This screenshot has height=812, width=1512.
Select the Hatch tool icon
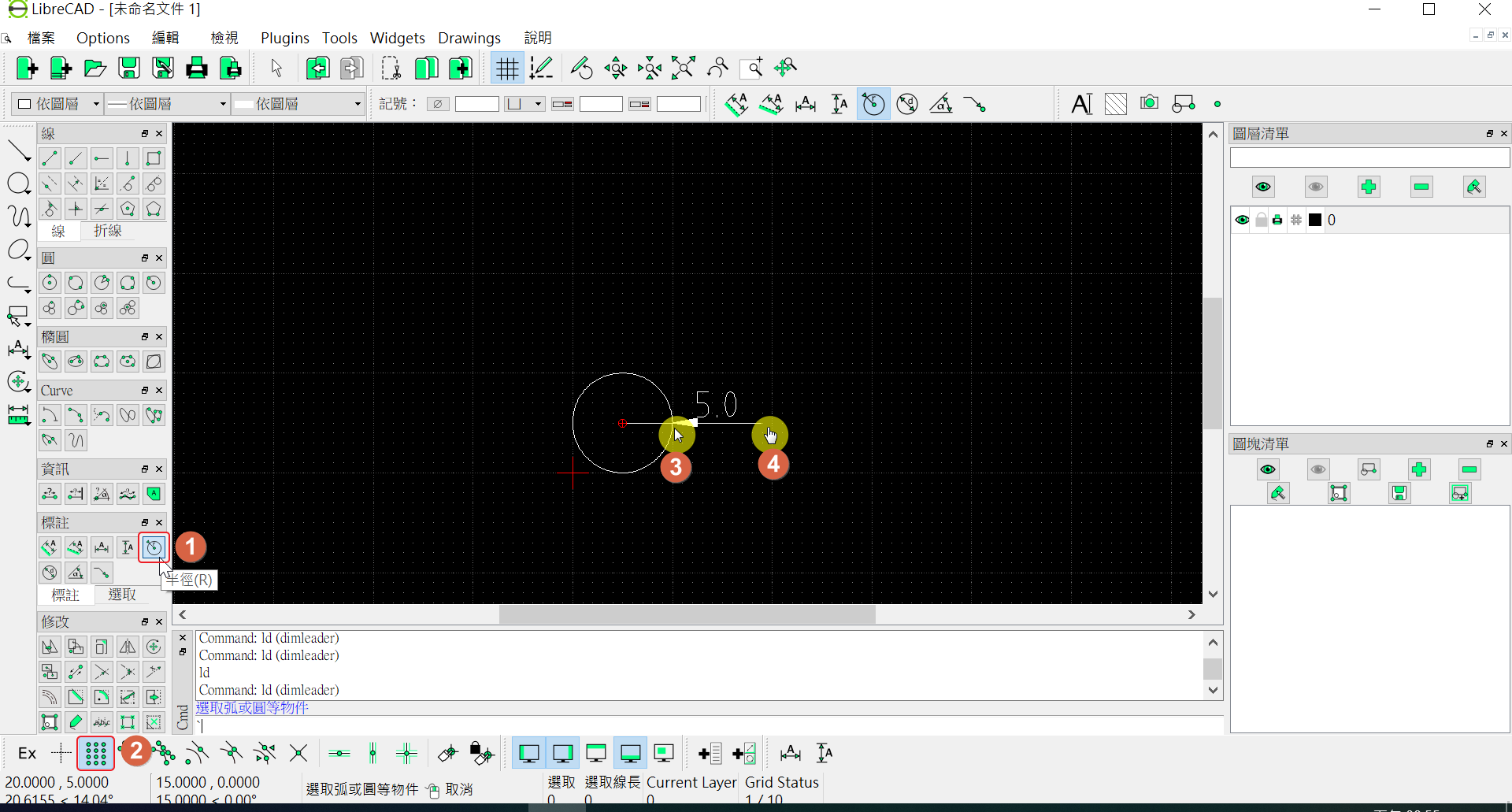pyautogui.click(x=1115, y=104)
